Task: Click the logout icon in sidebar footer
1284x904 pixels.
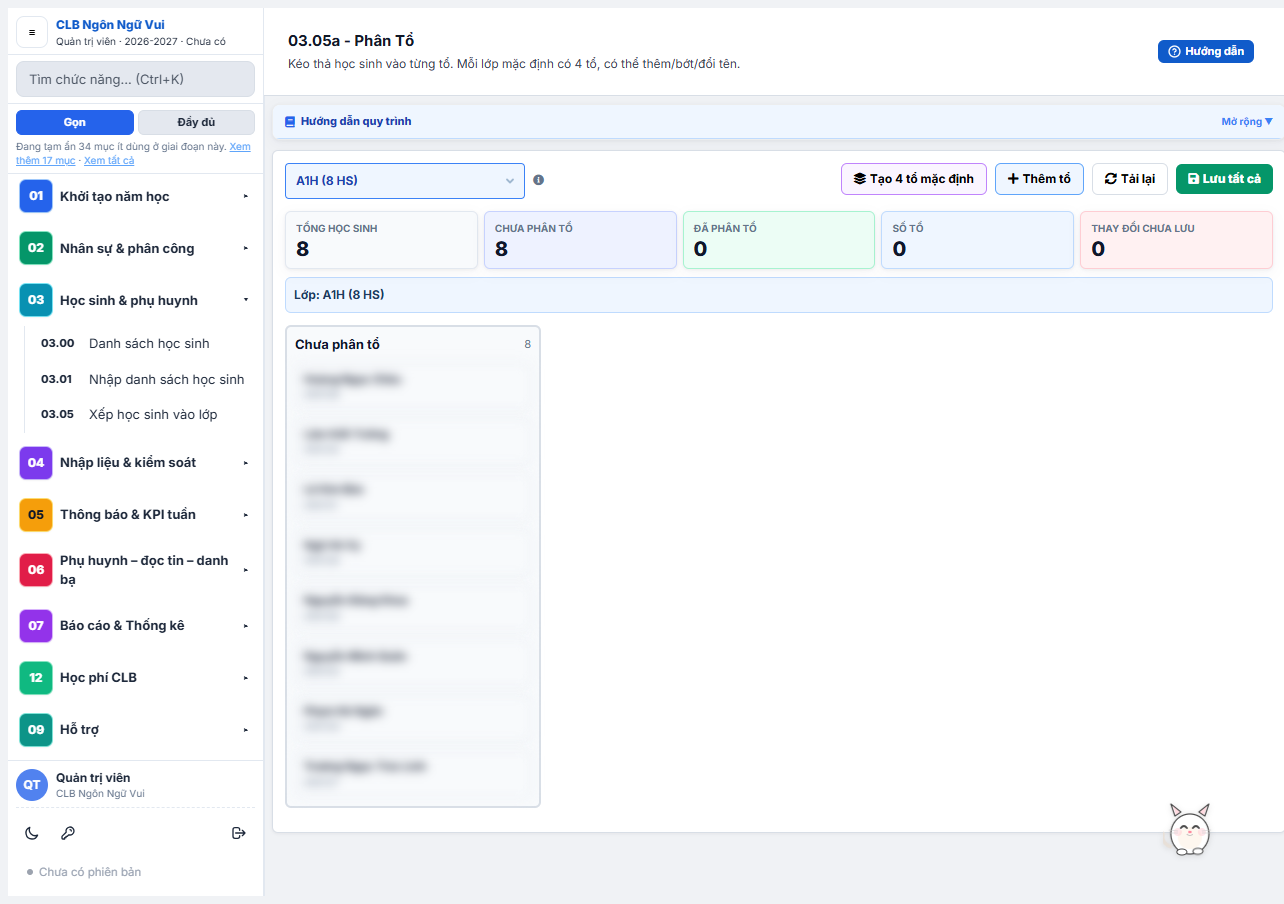Action: click(x=238, y=833)
